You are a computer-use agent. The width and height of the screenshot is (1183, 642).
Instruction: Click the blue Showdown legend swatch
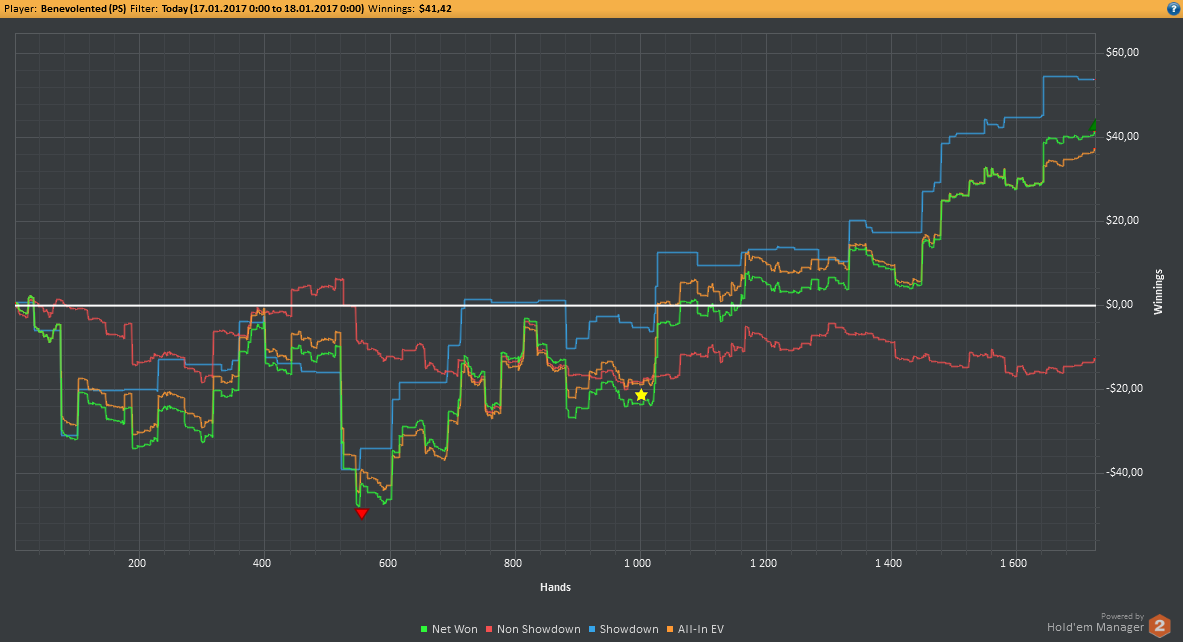click(x=593, y=629)
